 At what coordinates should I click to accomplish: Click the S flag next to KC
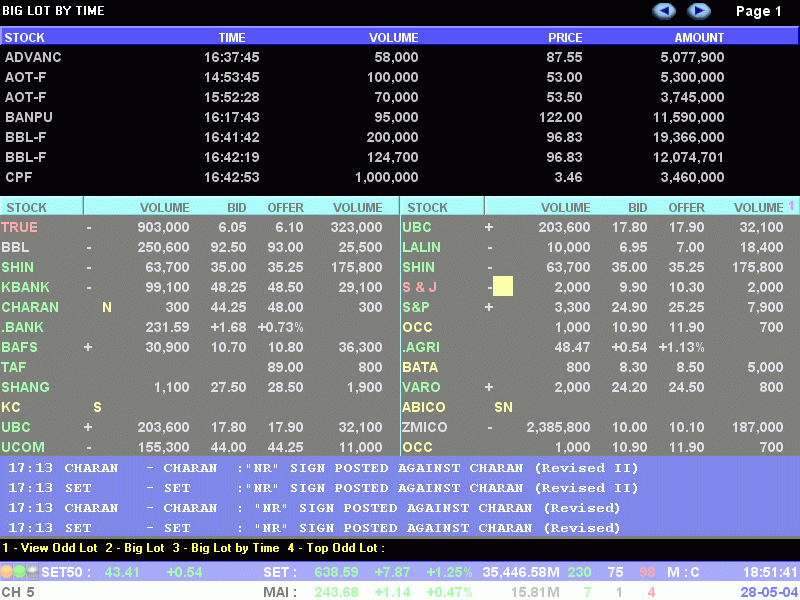(x=97, y=407)
